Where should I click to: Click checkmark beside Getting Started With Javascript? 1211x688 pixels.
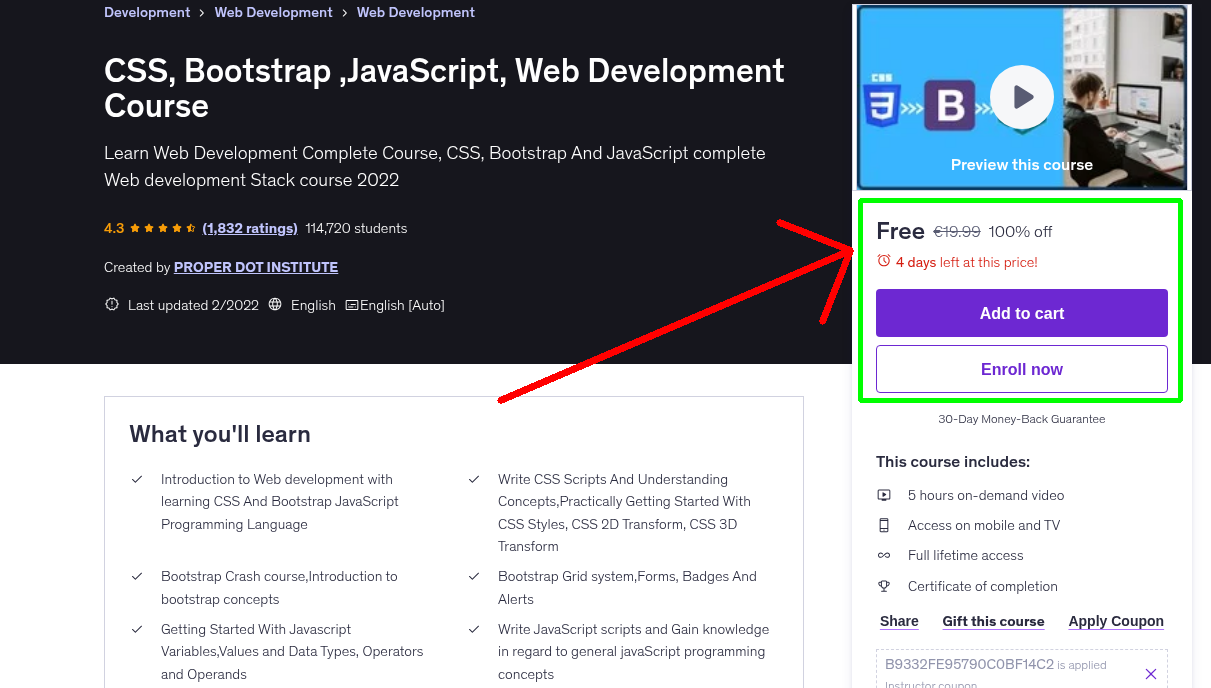click(x=137, y=630)
